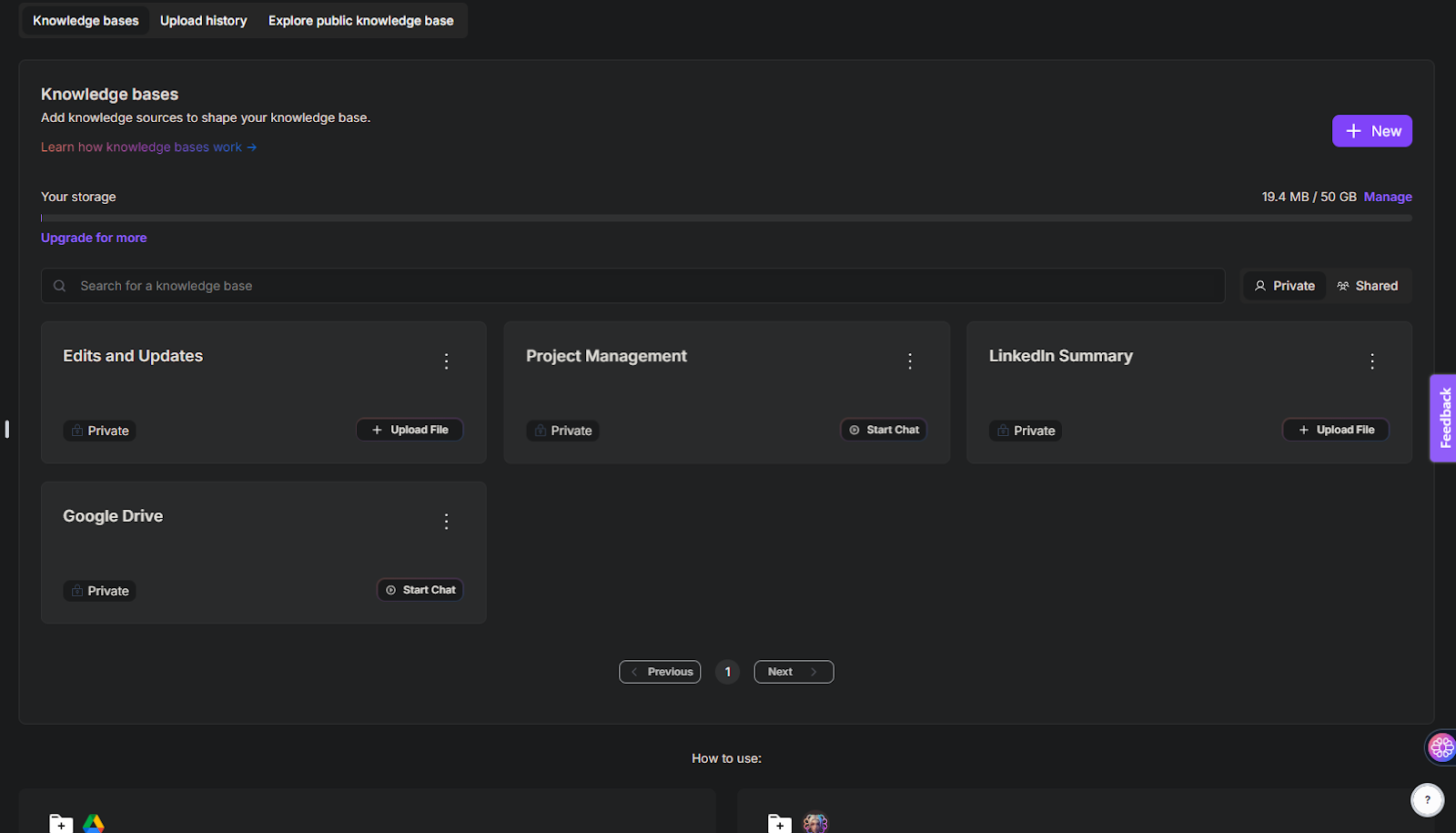Screen dimensions: 1456x833
Task: Go to Previous page
Action: tap(660, 672)
